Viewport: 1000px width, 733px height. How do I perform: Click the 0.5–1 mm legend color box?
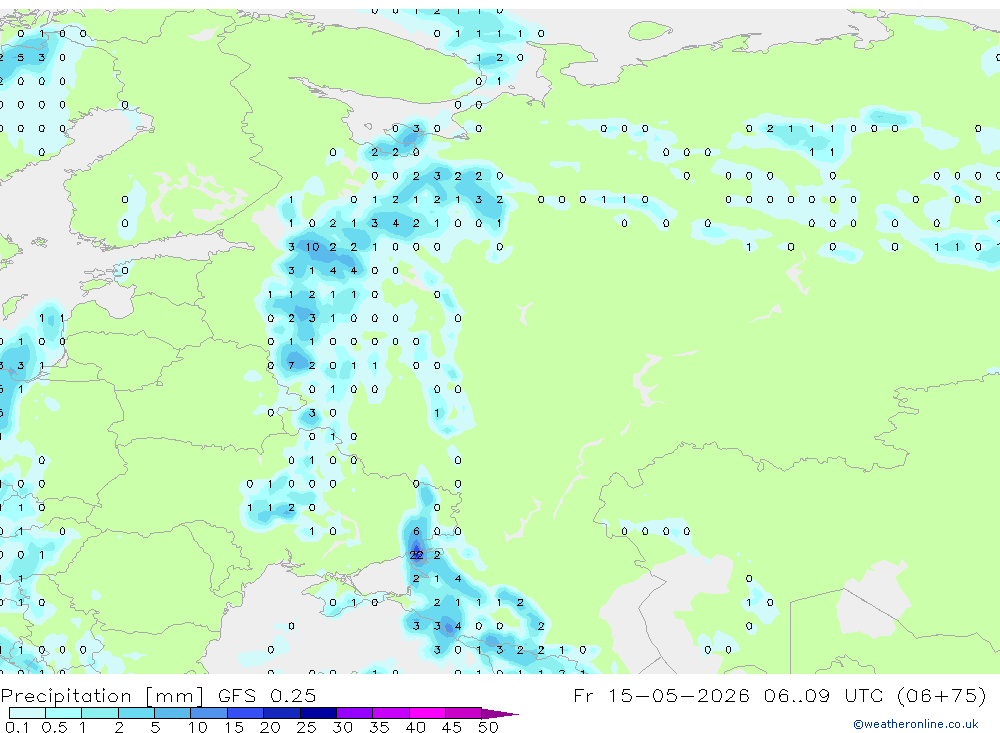click(x=64, y=713)
